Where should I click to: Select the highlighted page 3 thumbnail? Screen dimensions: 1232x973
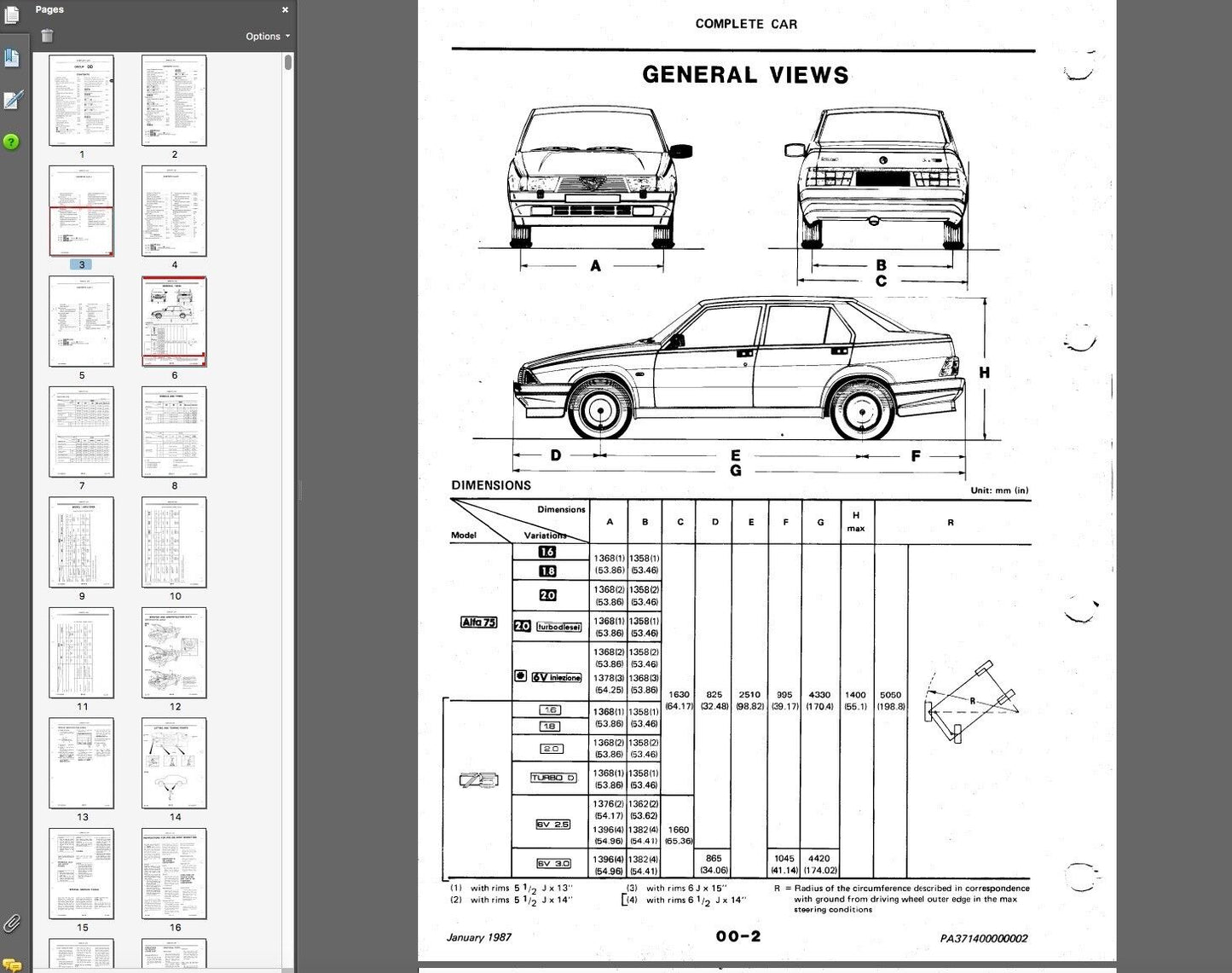coord(82,211)
